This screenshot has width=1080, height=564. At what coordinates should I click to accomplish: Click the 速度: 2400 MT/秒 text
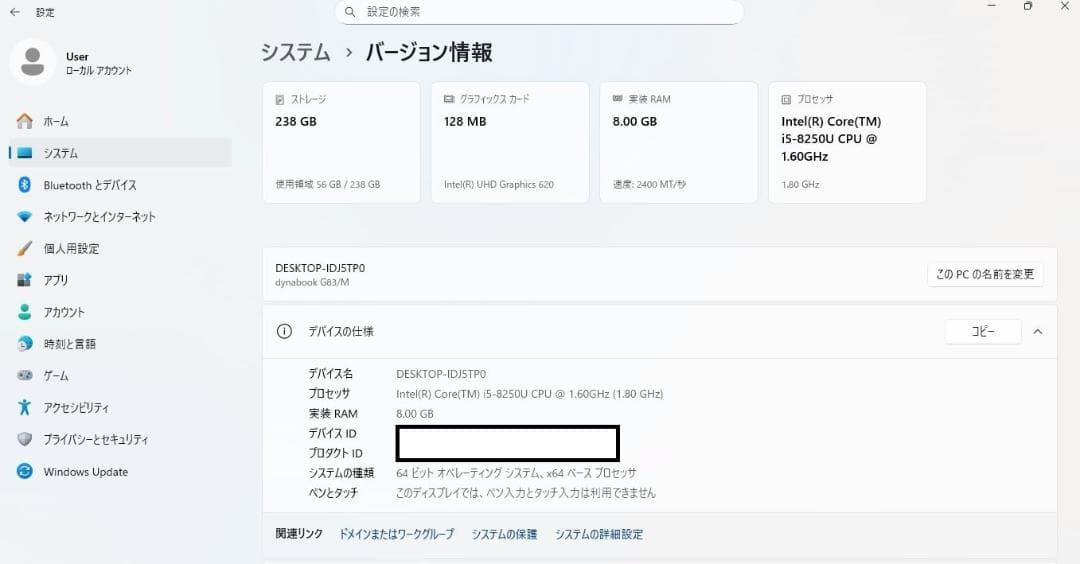point(650,185)
